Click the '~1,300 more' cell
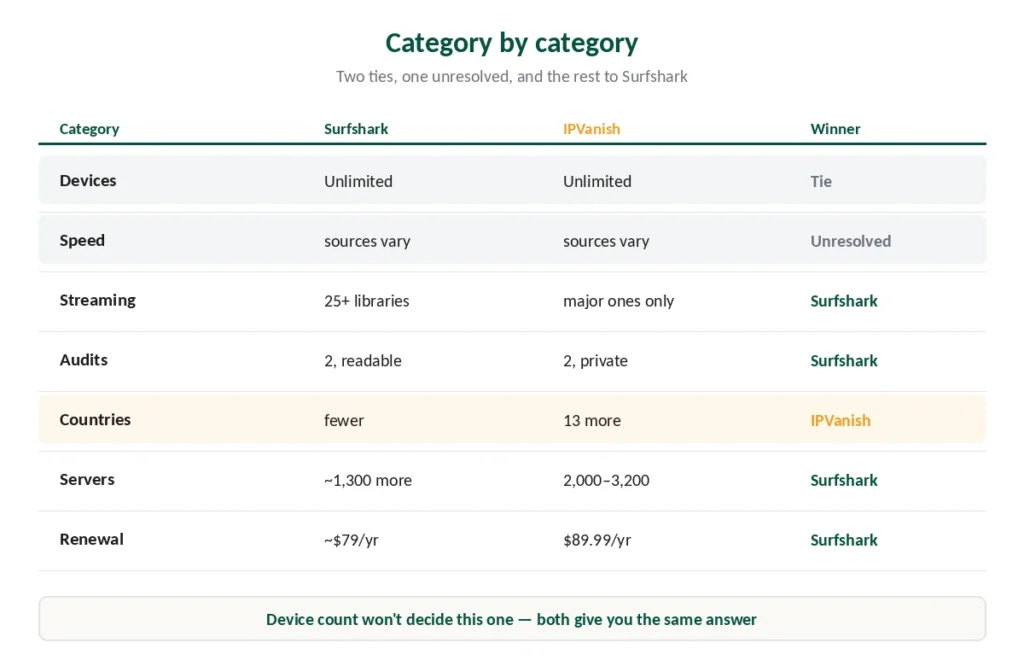 click(x=368, y=481)
